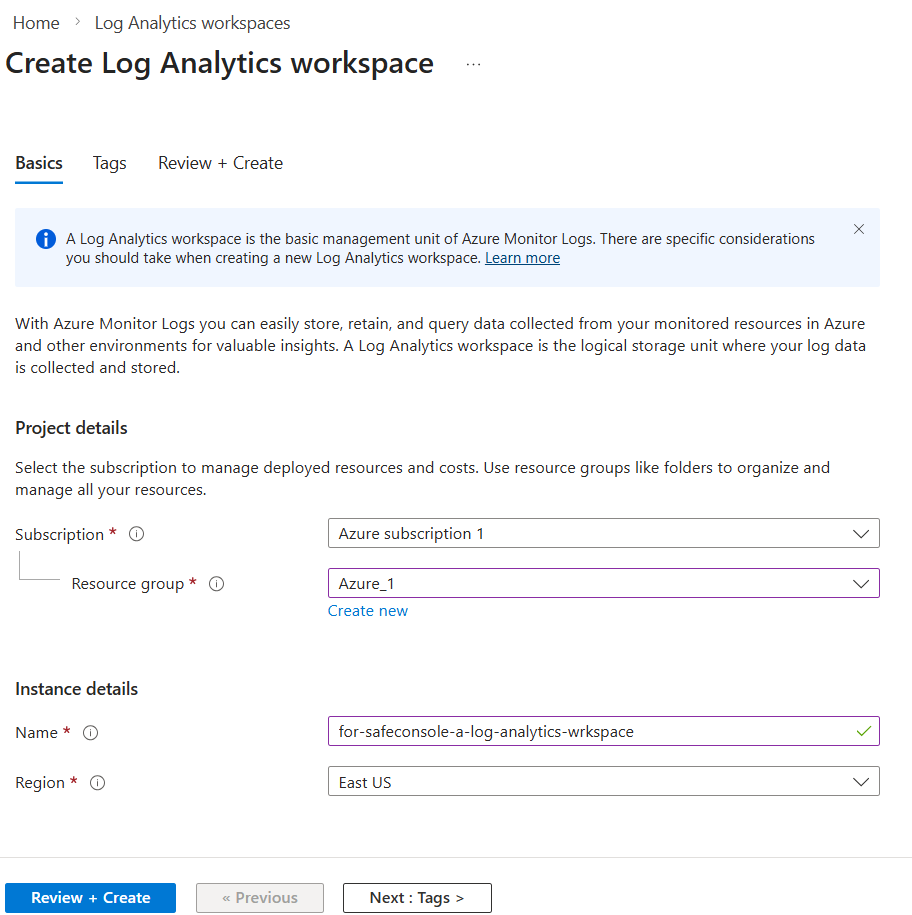Click the blue information icon in banner
912x915 pixels.
tap(46, 239)
